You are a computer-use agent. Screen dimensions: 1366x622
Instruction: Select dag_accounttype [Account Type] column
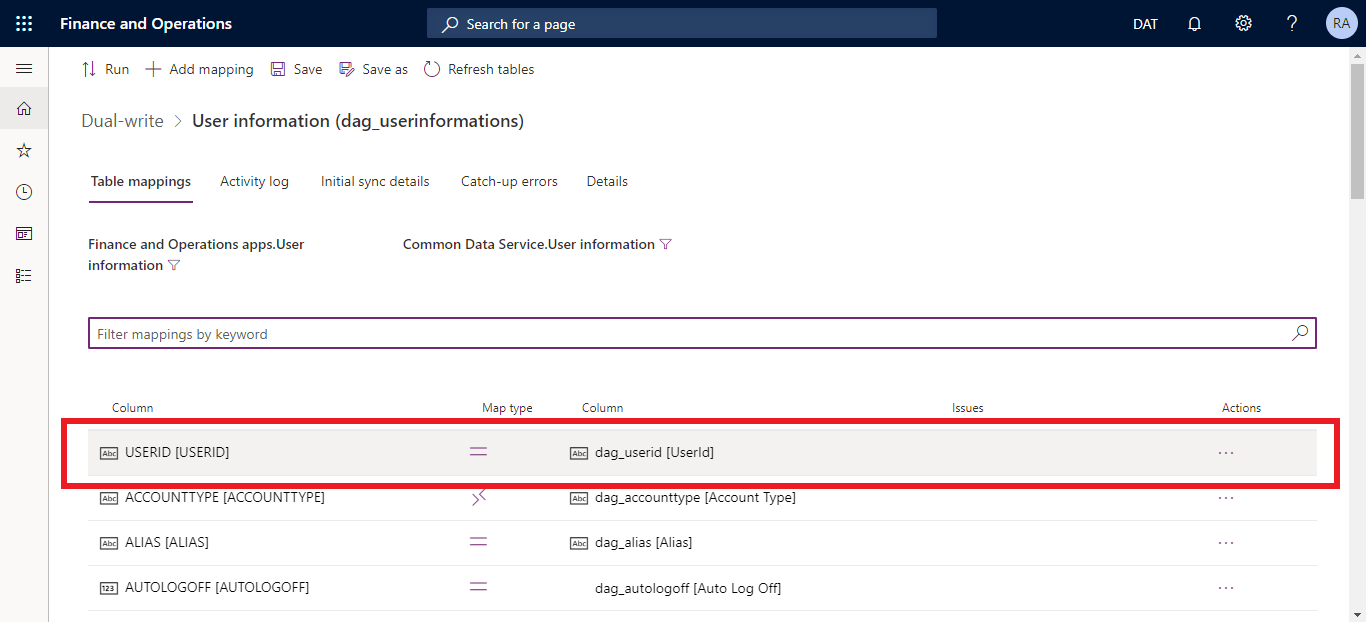pyautogui.click(x=695, y=497)
